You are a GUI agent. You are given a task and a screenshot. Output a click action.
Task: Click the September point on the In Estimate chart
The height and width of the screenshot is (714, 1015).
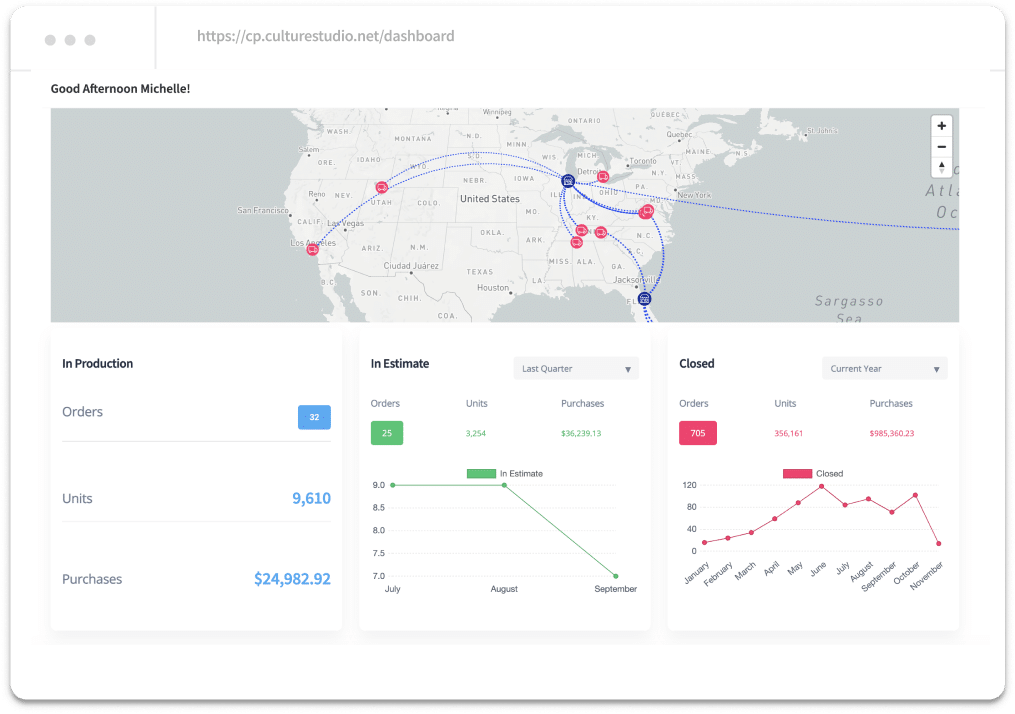click(616, 576)
